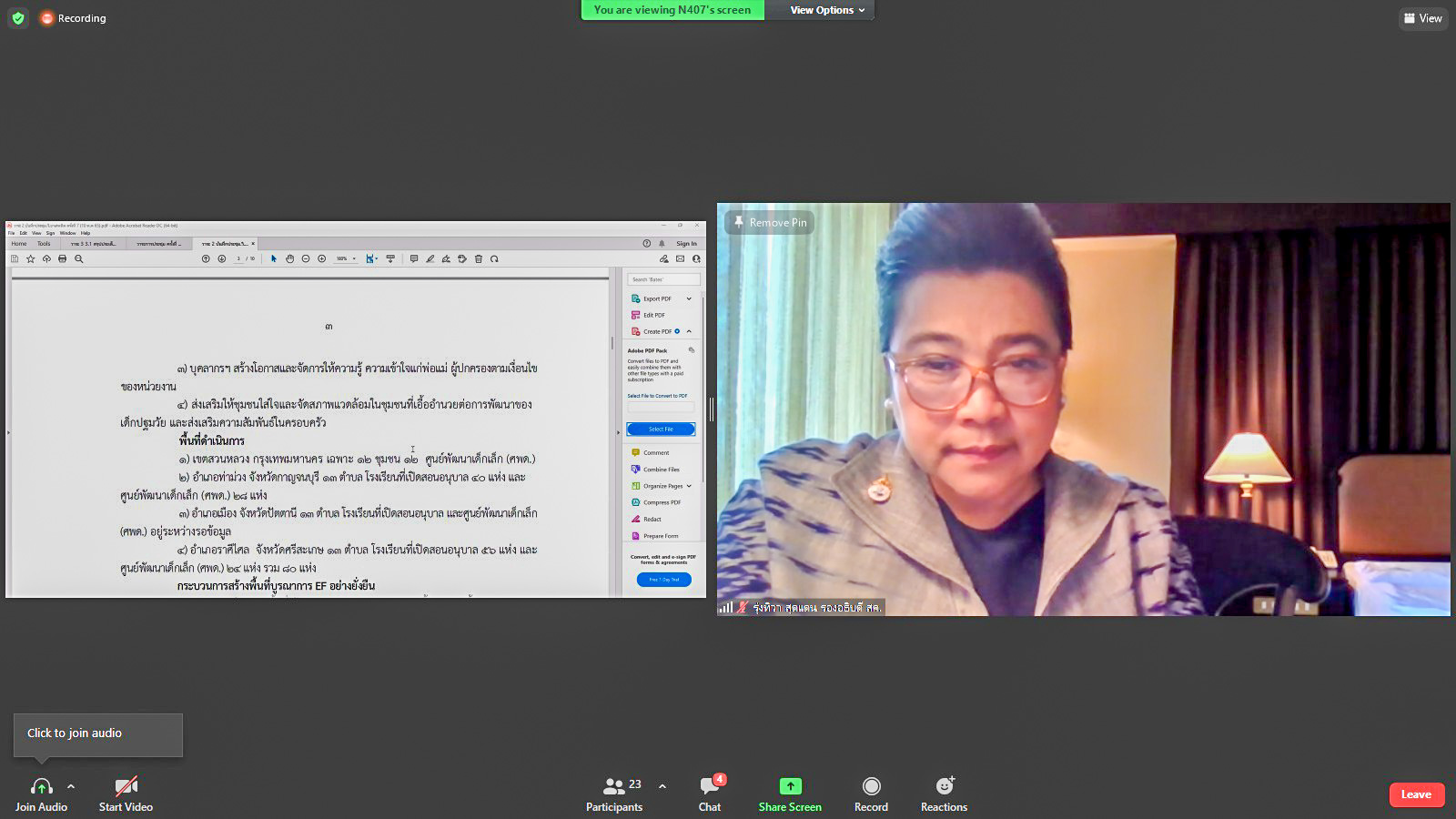The width and height of the screenshot is (1456, 819).
Task: Click the star bookmark icon
Action: click(31, 259)
